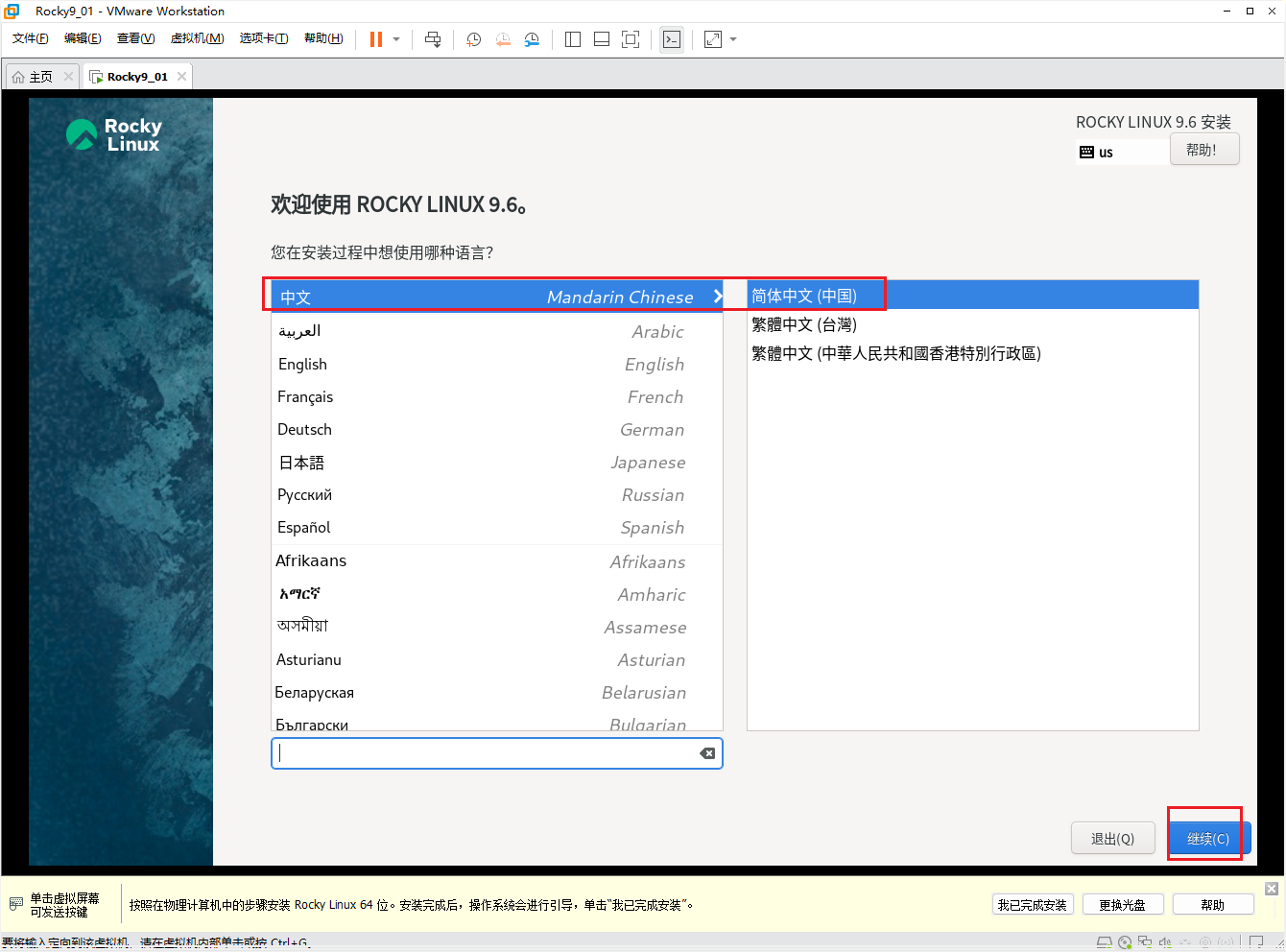Click the console view toolbar icon
This screenshot has height=952, width=1286.
coord(672,39)
